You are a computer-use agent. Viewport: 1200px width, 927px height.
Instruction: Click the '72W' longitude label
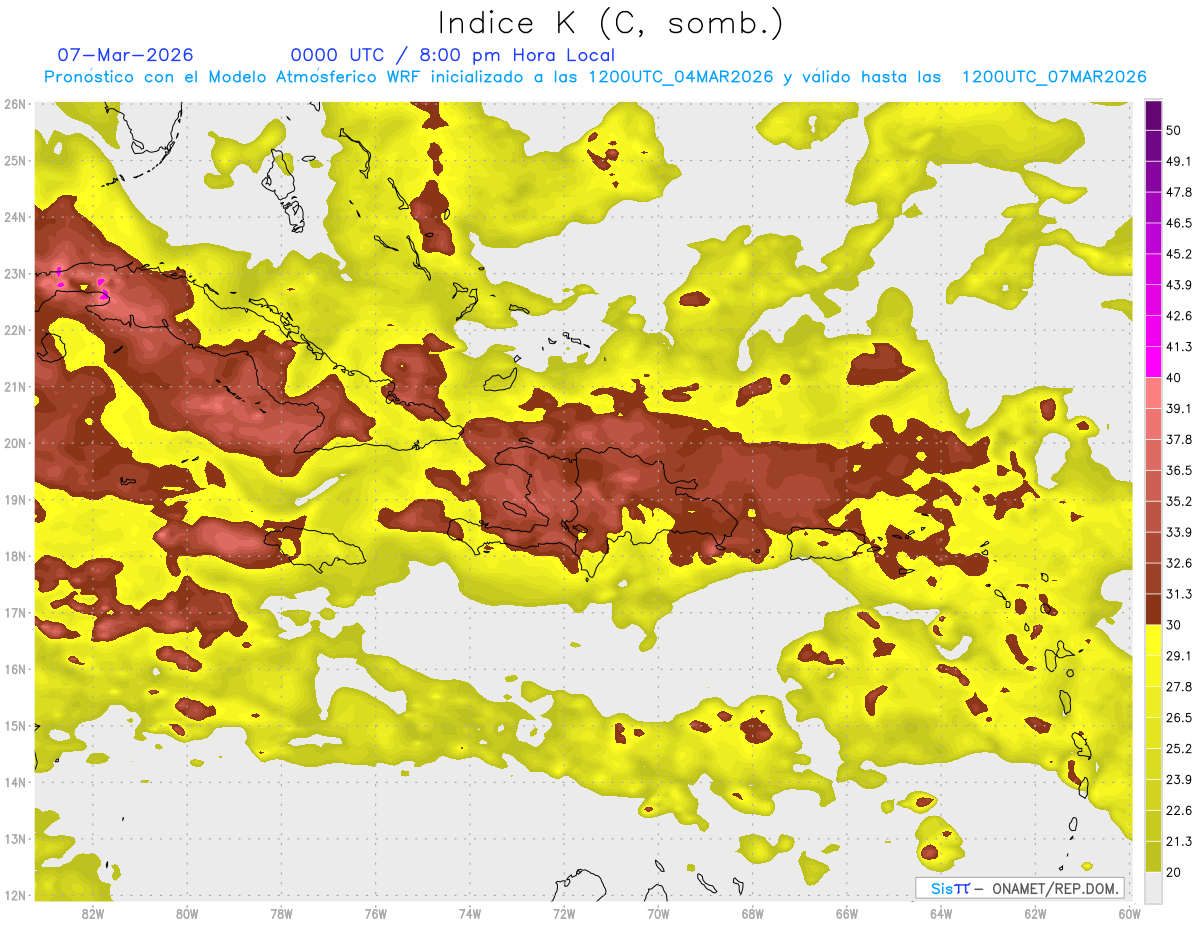click(x=563, y=914)
